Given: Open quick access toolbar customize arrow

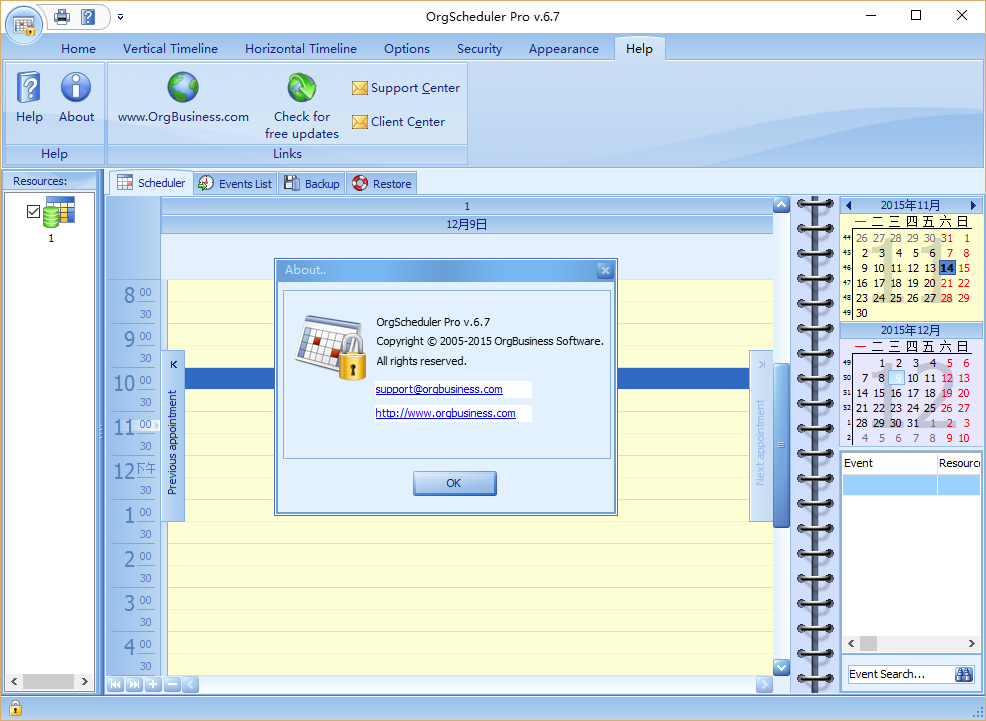Looking at the screenshot, I should pos(120,17).
